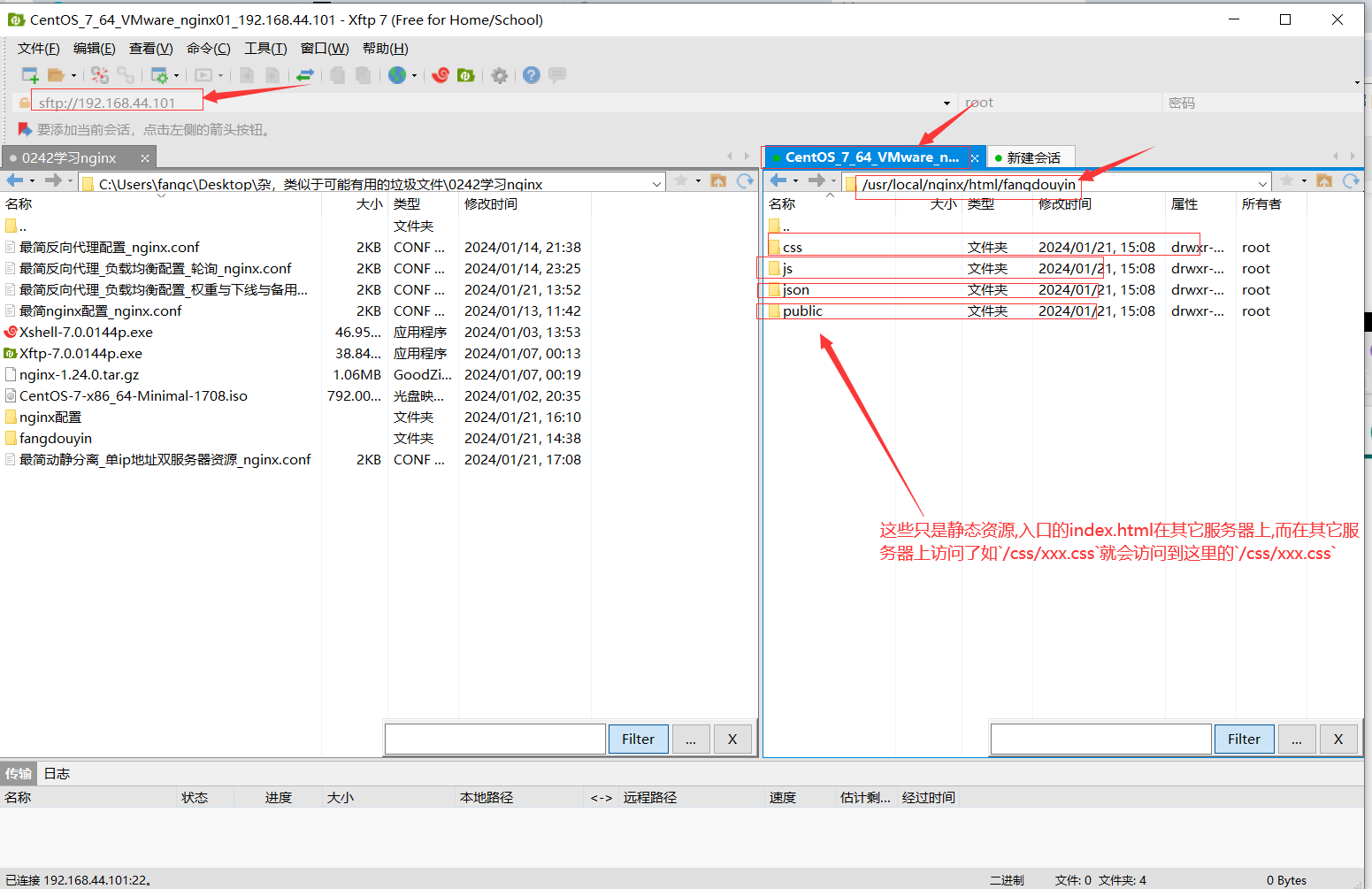Open remote back-history dropdown arrow
1372x889 pixels.
795,180
